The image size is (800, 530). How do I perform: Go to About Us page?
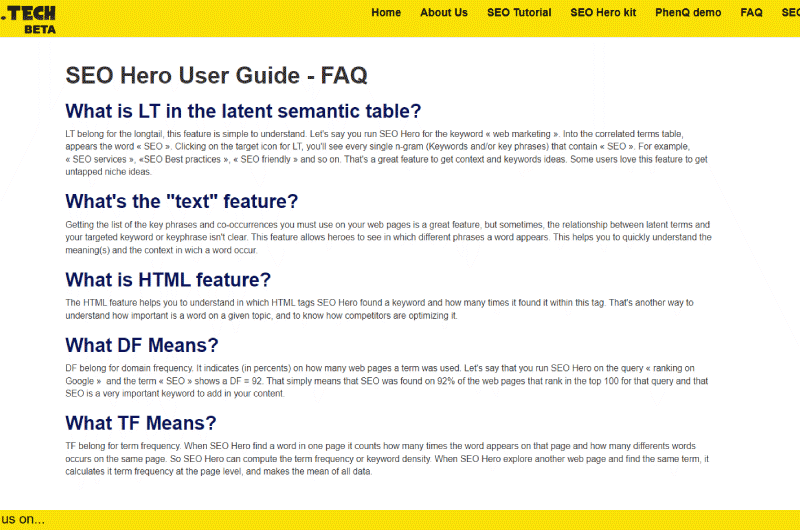point(443,13)
